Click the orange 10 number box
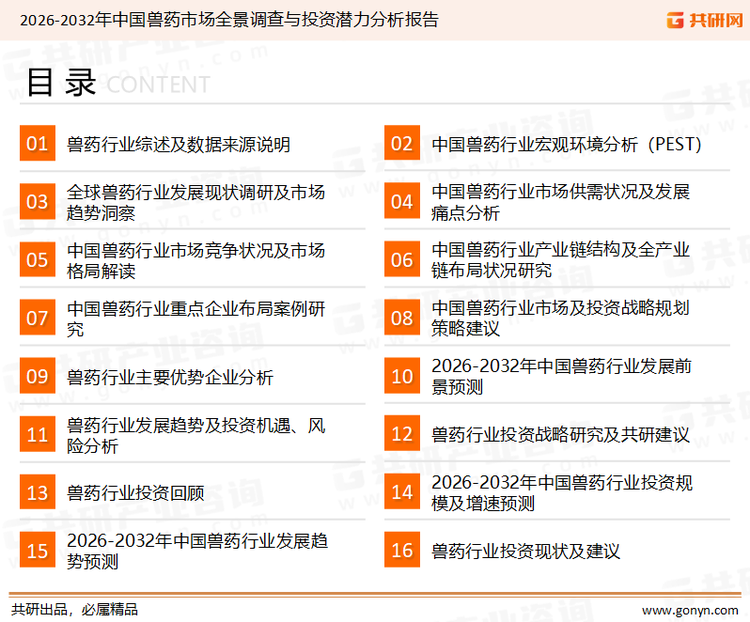The image size is (750, 622). (402, 376)
